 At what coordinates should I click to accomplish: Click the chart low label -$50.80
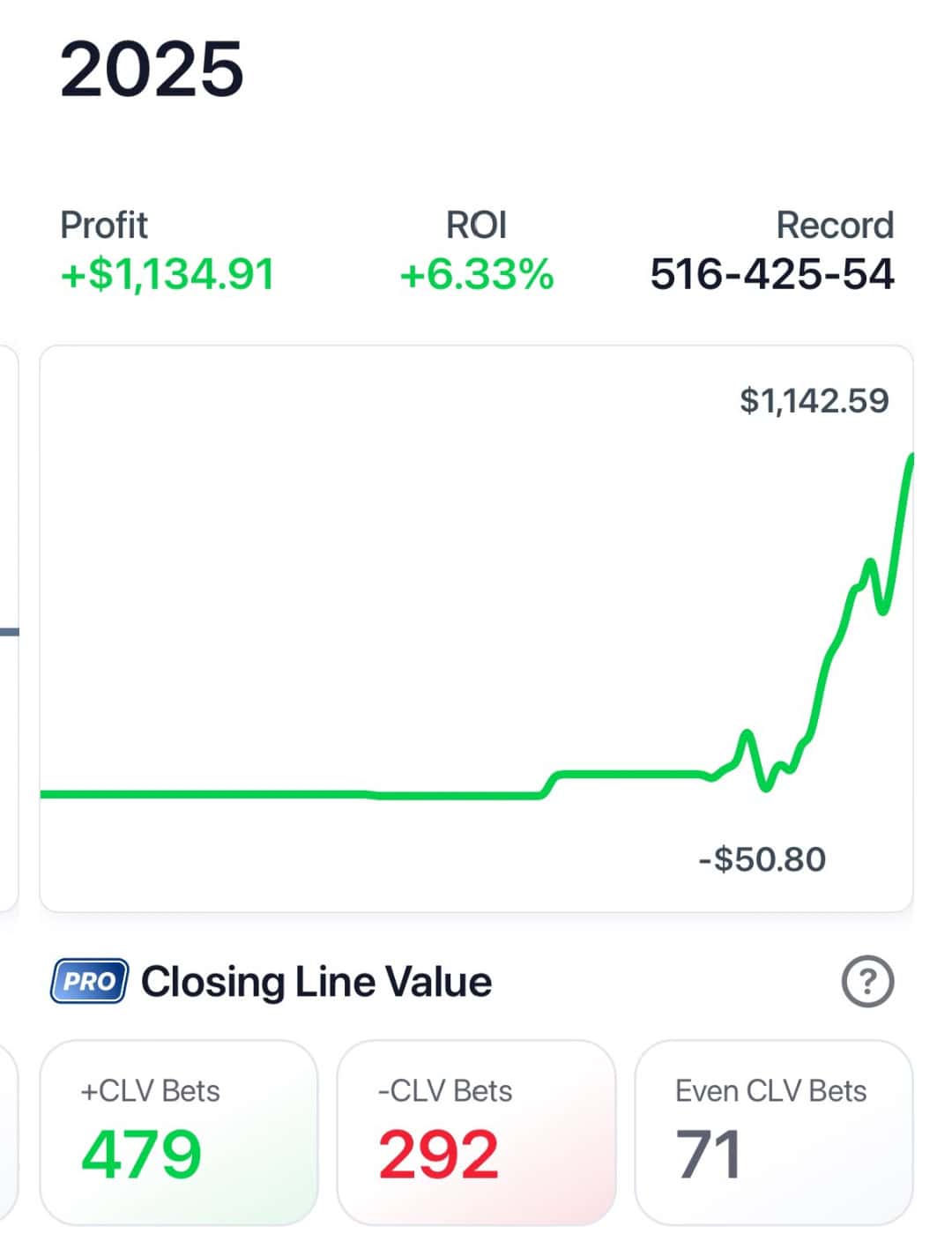coord(762,859)
